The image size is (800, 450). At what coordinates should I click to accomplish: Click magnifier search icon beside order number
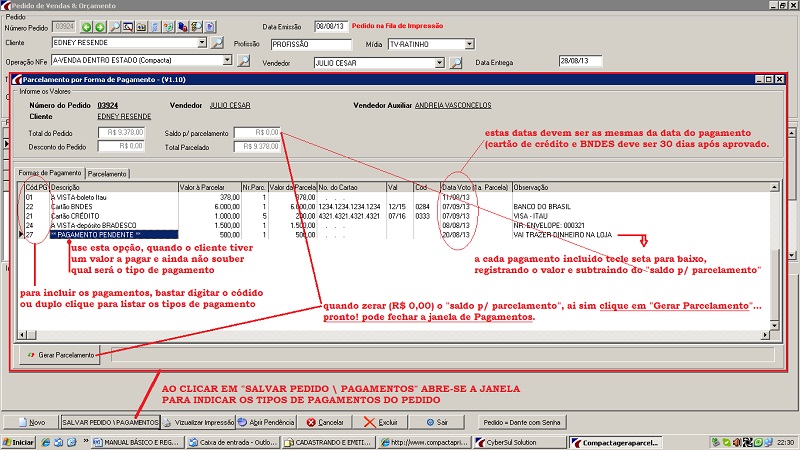tap(115, 27)
